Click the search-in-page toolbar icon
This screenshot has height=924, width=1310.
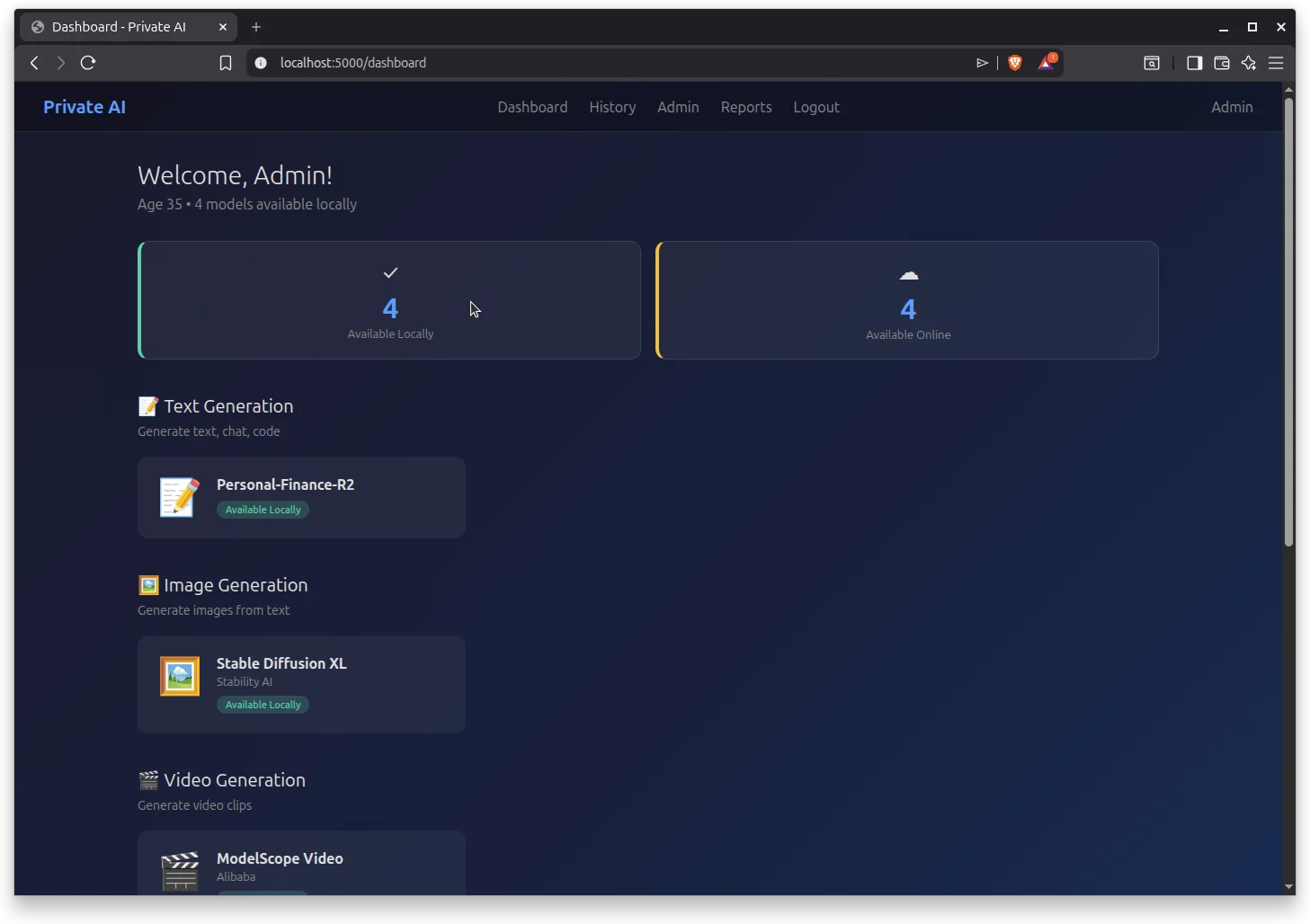coord(1152,63)
